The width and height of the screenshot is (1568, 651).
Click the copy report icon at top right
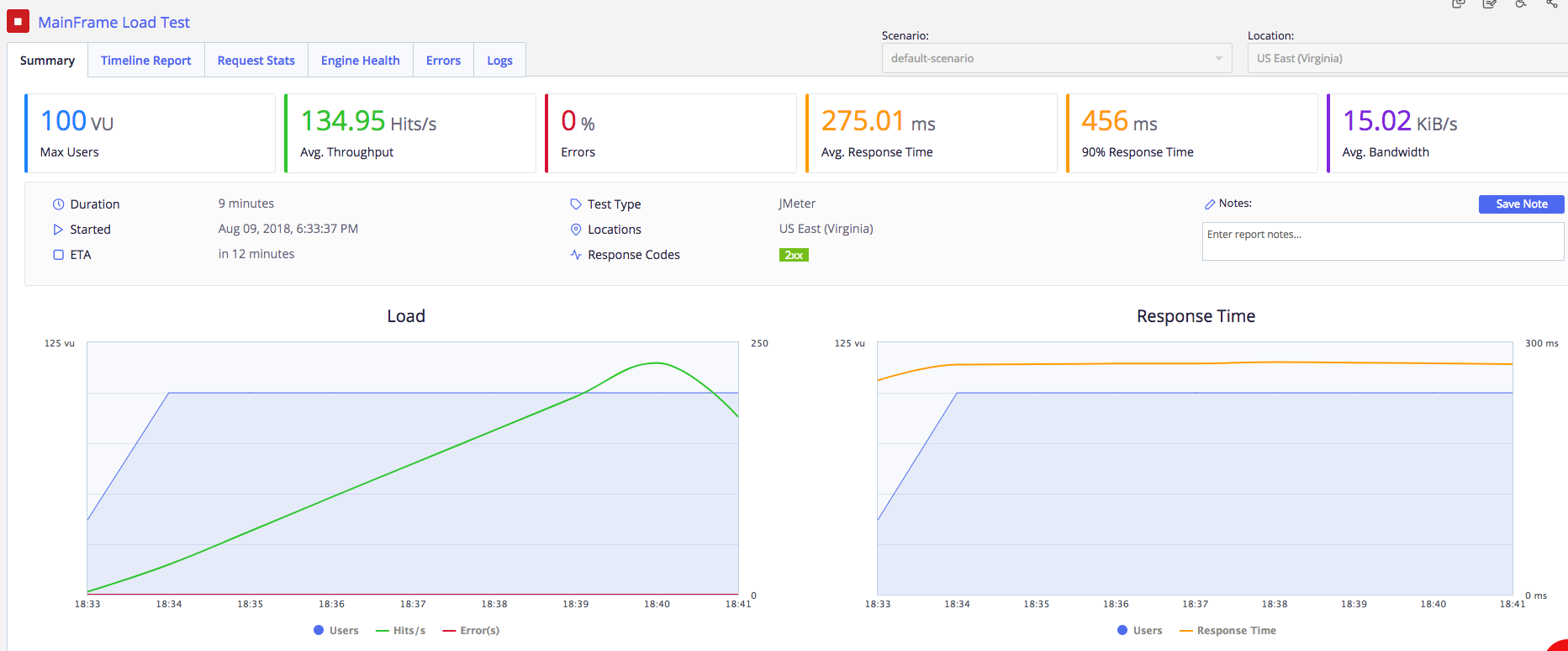coord(1459,3)
